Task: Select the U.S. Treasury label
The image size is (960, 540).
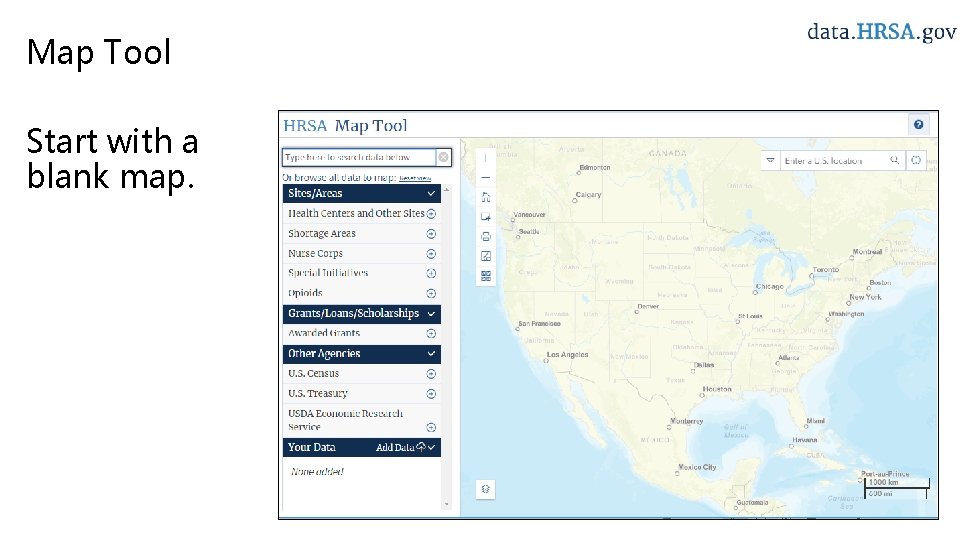Action: (318, 394)
